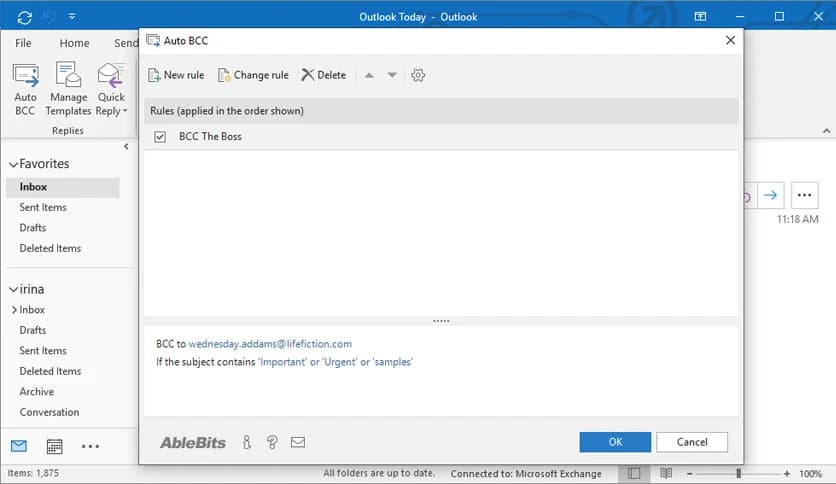Open the Auto BCC ribbon tool
The height and width of the screenshot is (484, 836).
(25, 89)
